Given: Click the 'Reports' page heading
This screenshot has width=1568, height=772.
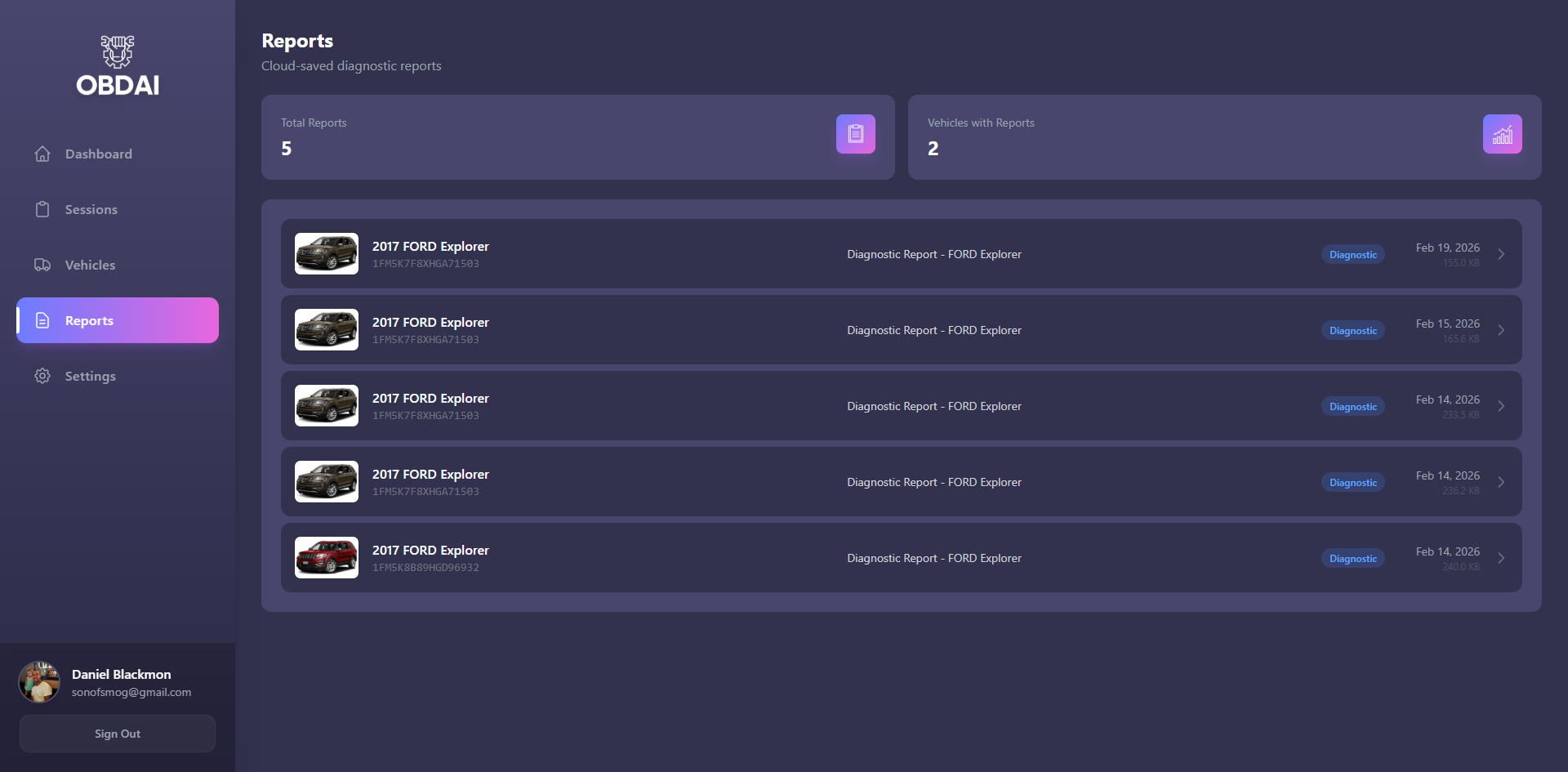Looking at the screenshot, I should coord(297,41).
